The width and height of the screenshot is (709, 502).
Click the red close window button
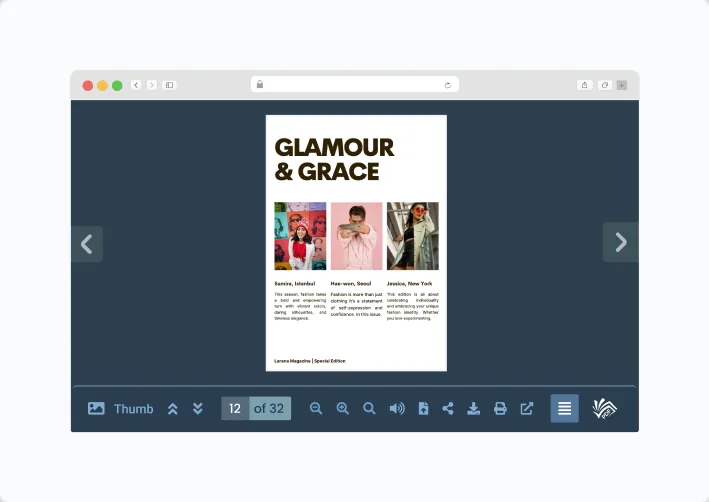tap(88, 85)
